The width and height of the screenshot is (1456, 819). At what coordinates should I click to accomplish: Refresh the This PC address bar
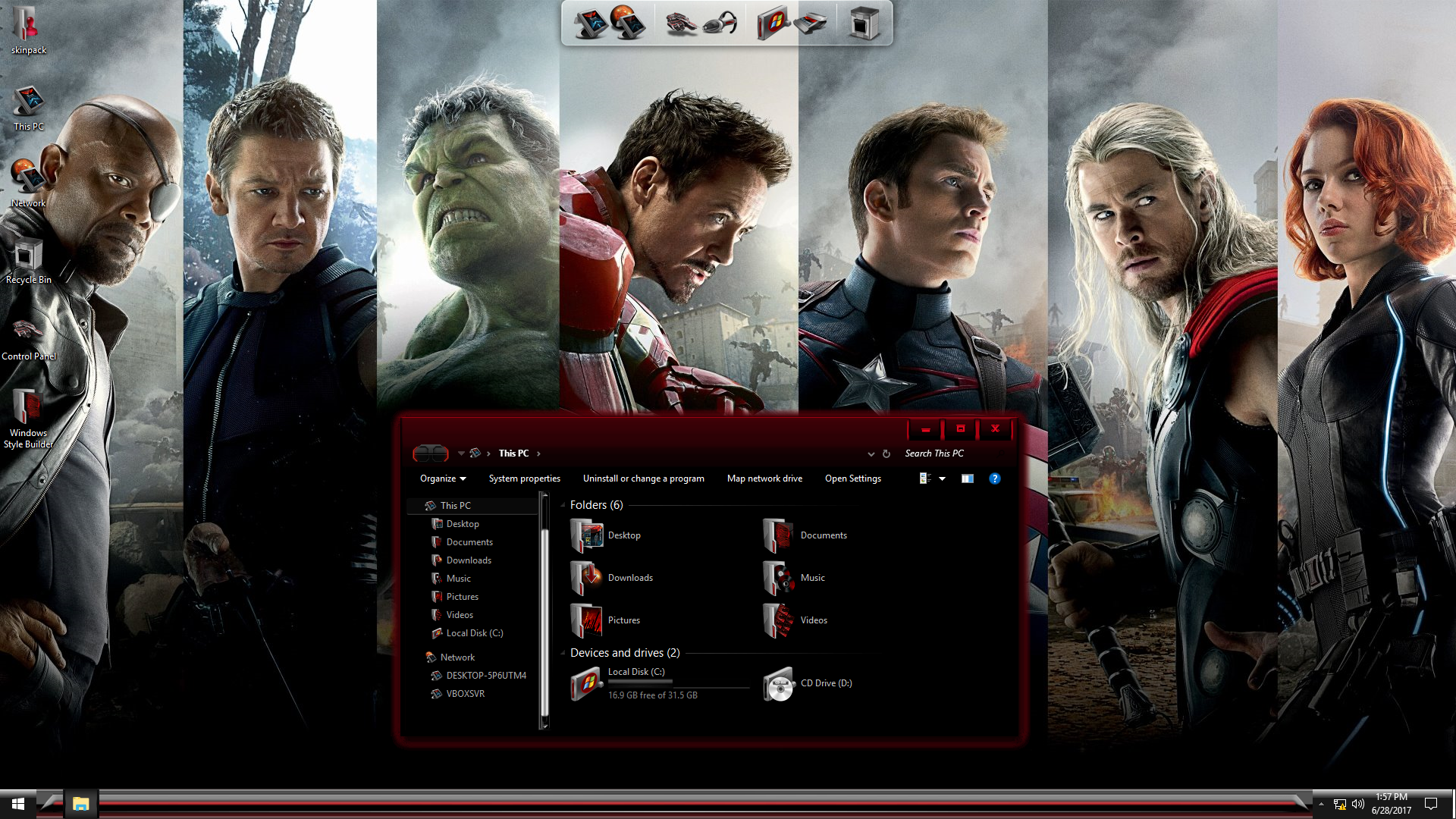[x=886, y=453]
